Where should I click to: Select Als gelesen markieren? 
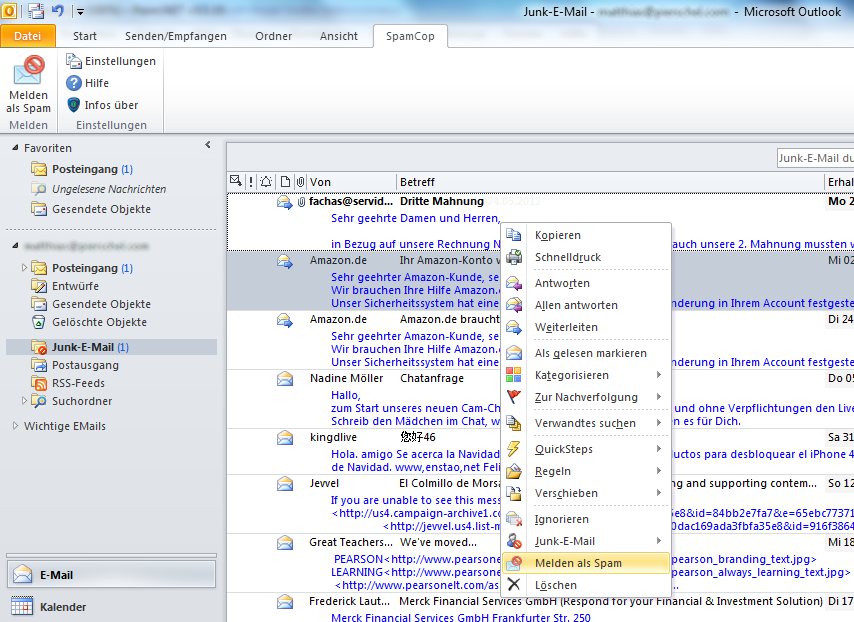click(x=585, y=353)
